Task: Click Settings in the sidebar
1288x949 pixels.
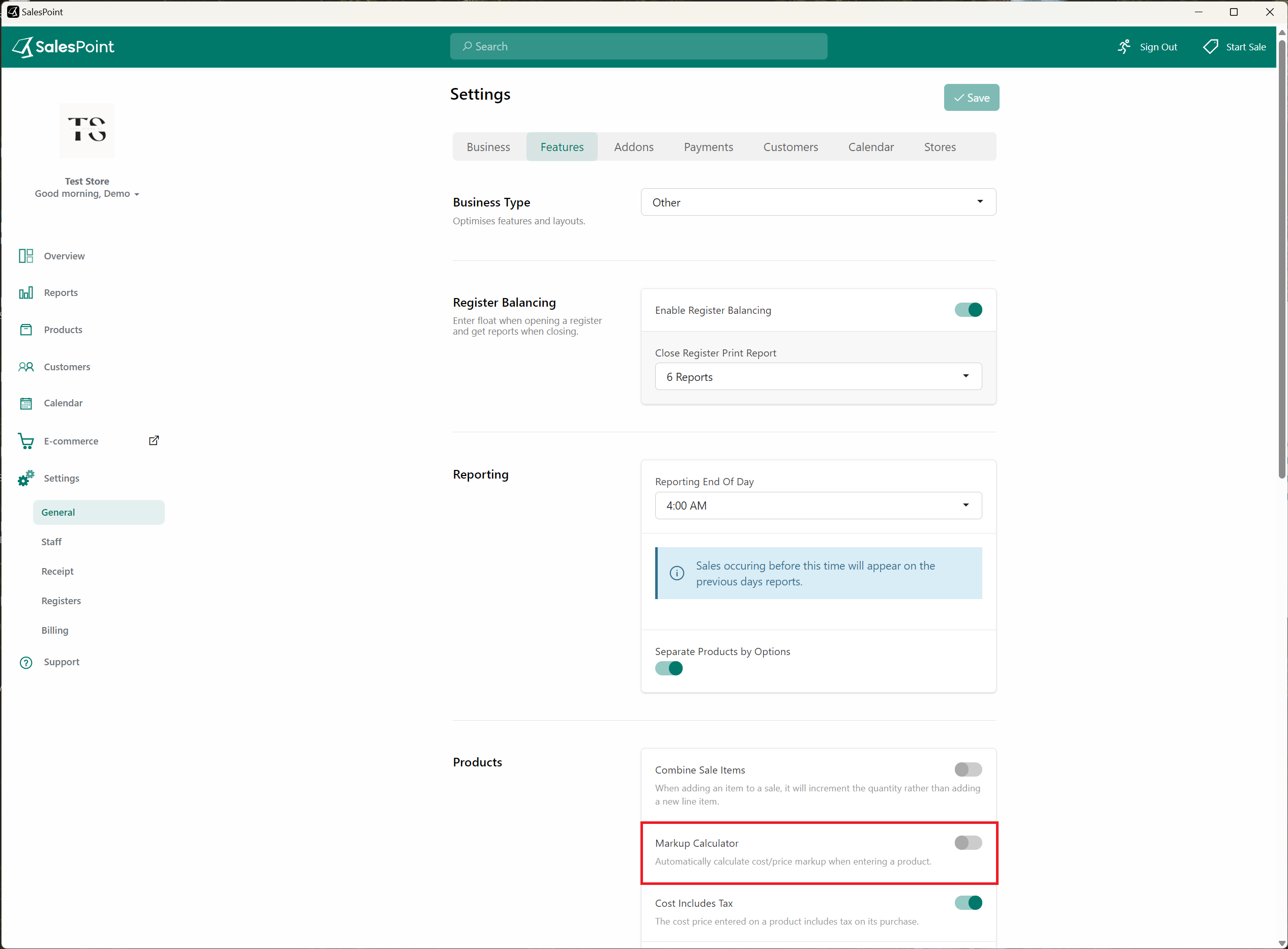Action: tap(62, 478)
